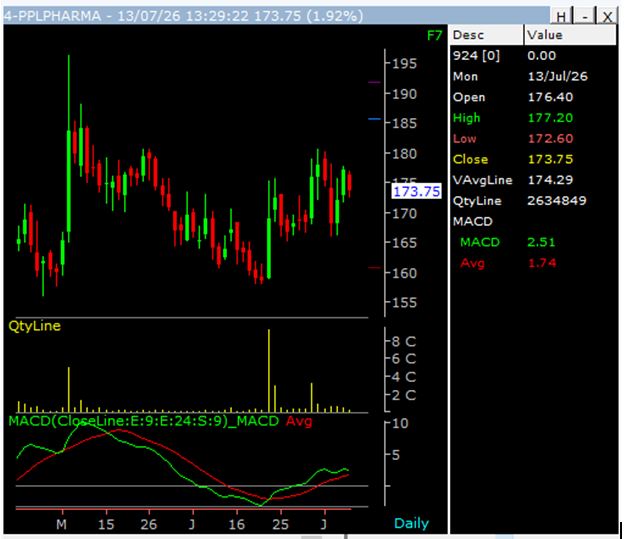This screenshot has height=539, width=625.
Task: Select the Low value 172.60
Action: 550,139
